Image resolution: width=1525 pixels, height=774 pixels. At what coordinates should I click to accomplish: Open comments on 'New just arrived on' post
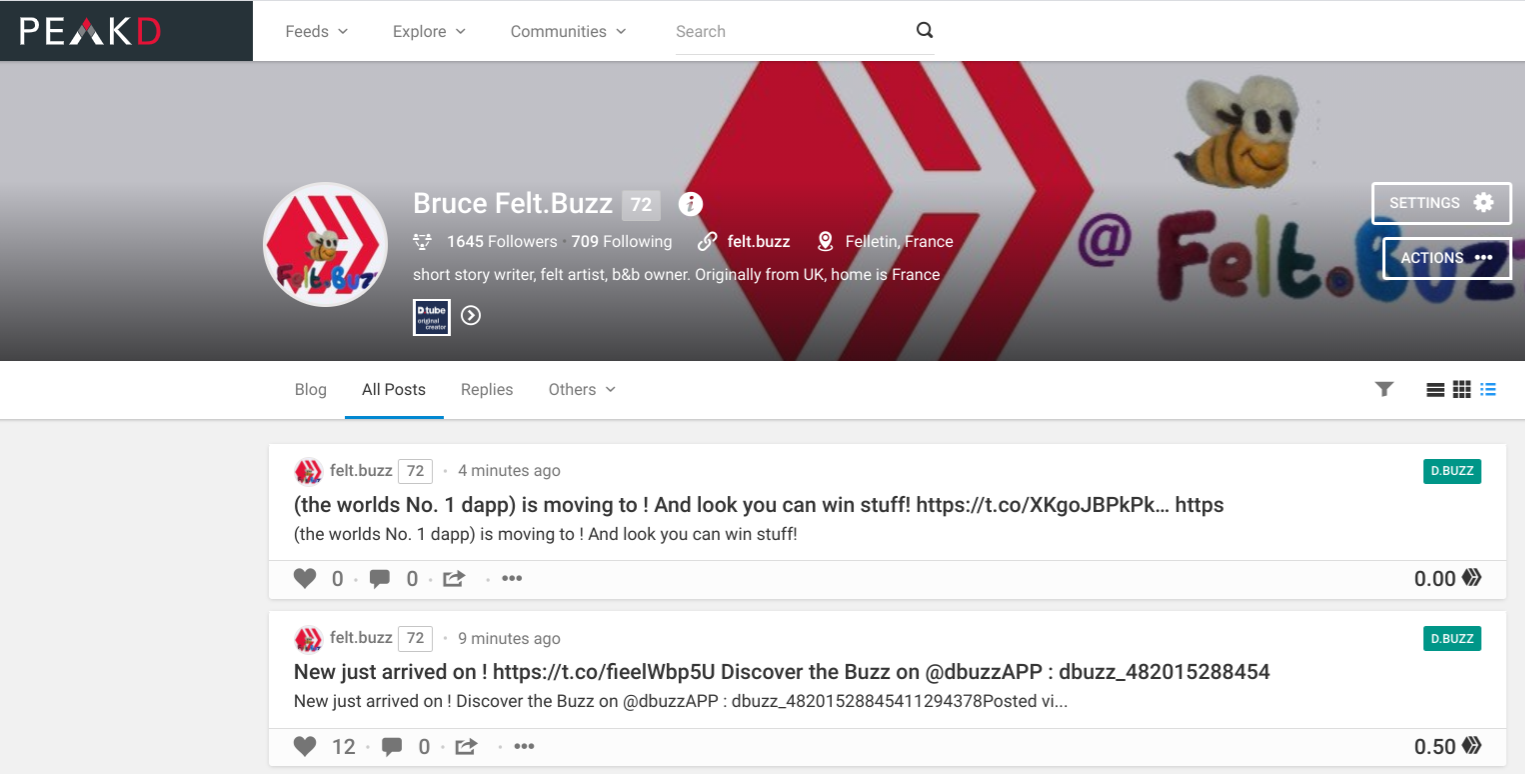(x=392, y=746)
